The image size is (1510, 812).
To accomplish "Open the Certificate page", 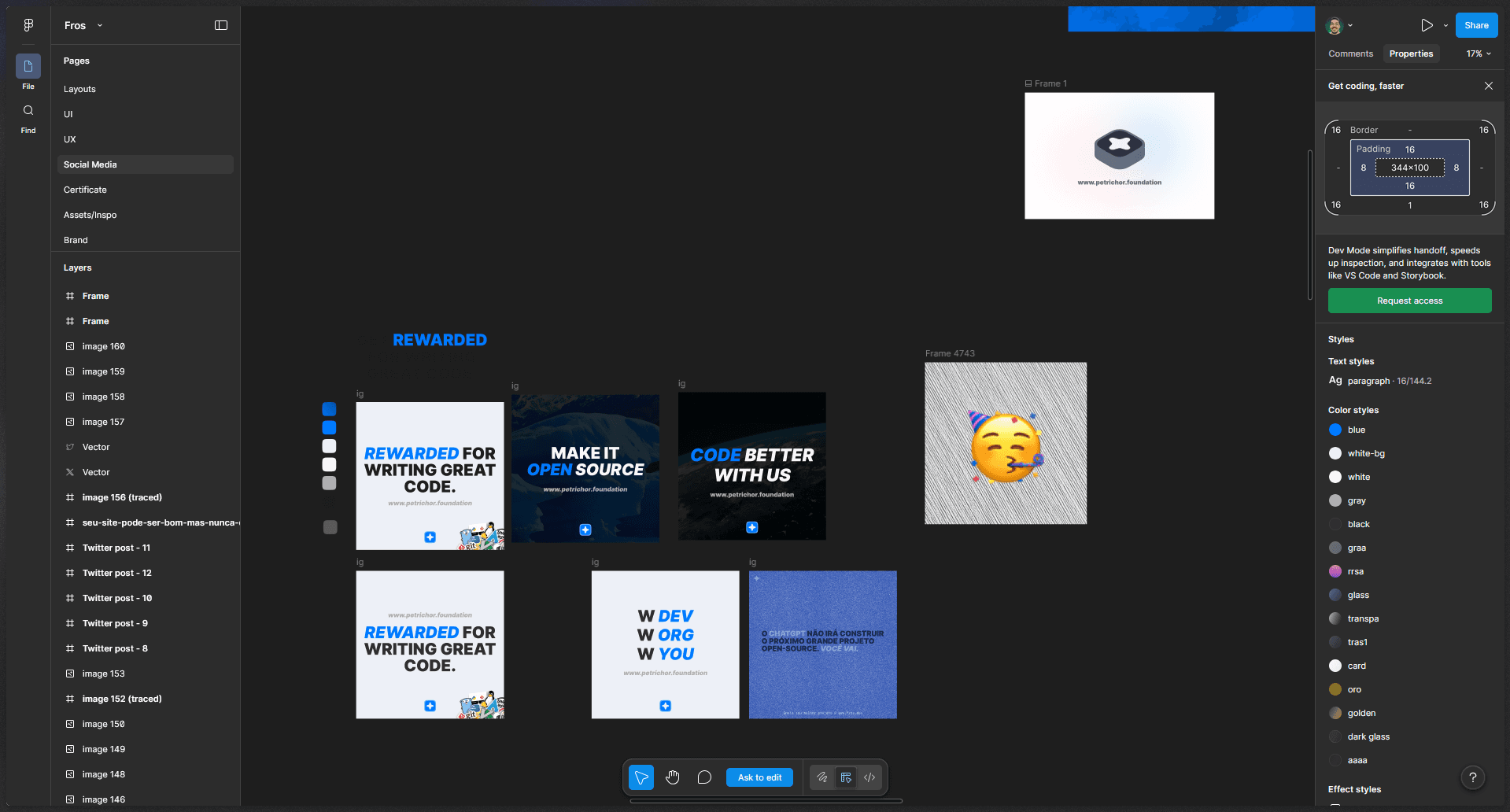I will pos(85,190).
